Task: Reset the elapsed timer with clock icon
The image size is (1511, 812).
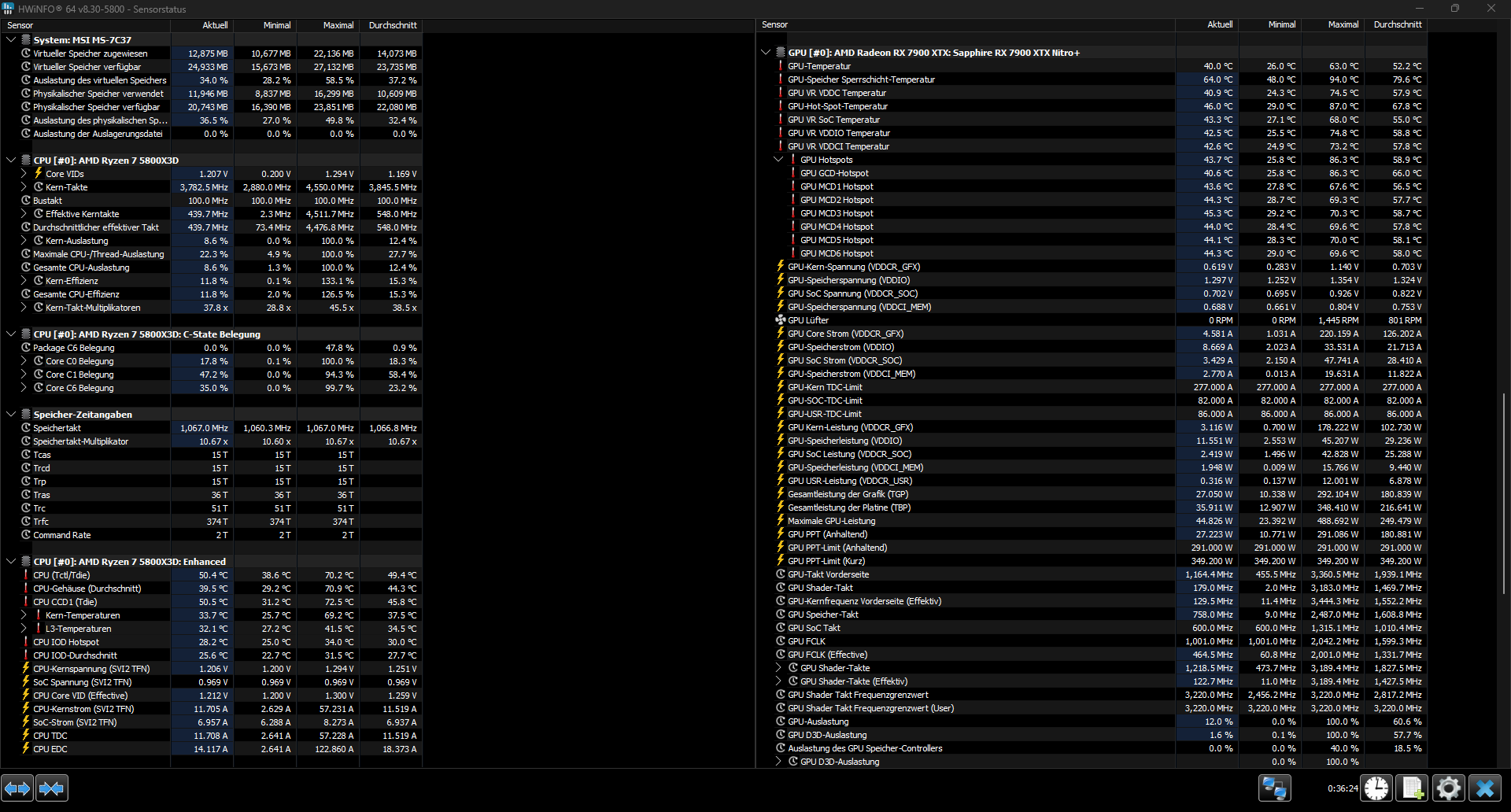Action: pos(1376,788)
